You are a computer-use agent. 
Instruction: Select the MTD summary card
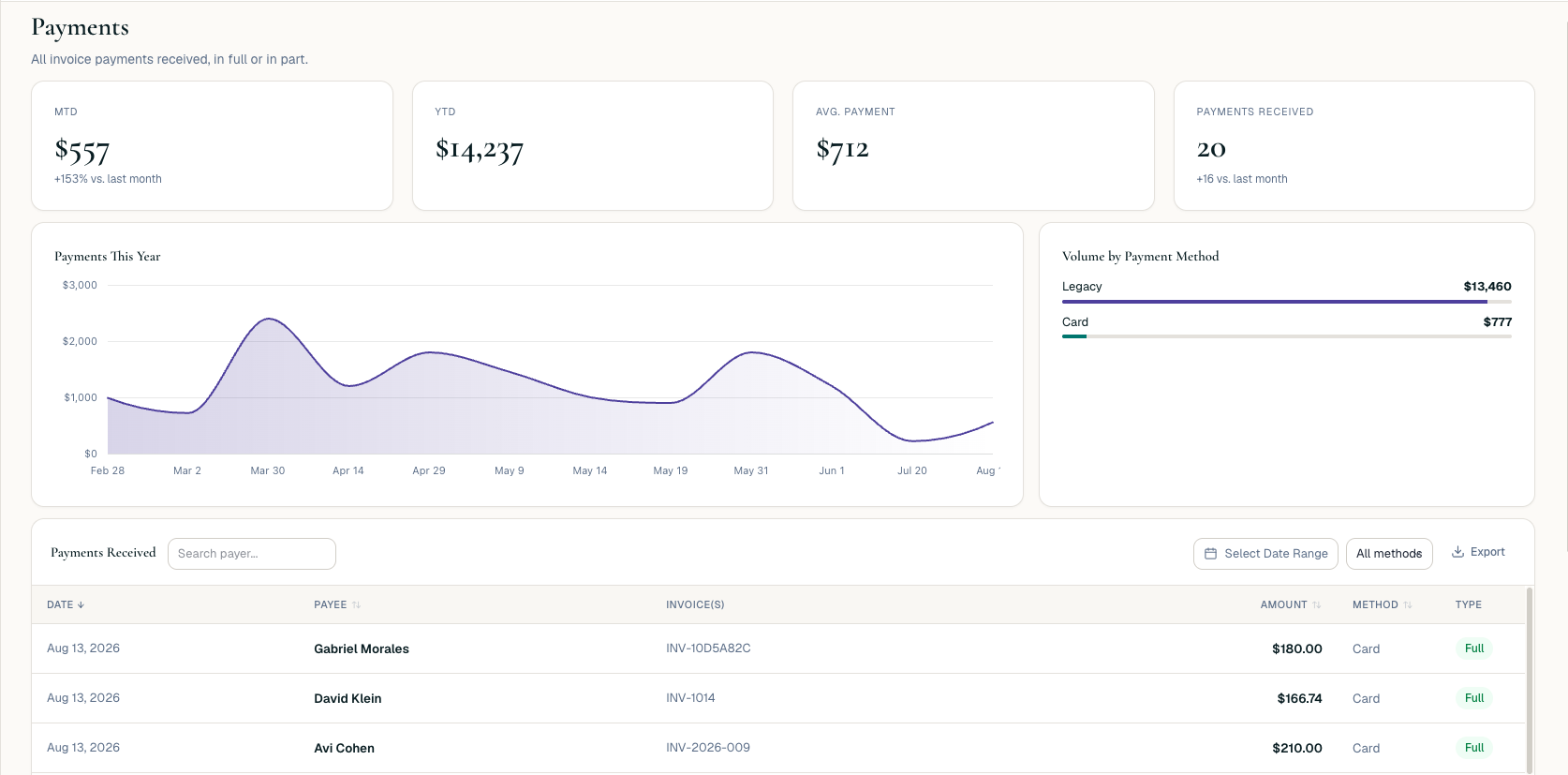[x=212, y=145]
